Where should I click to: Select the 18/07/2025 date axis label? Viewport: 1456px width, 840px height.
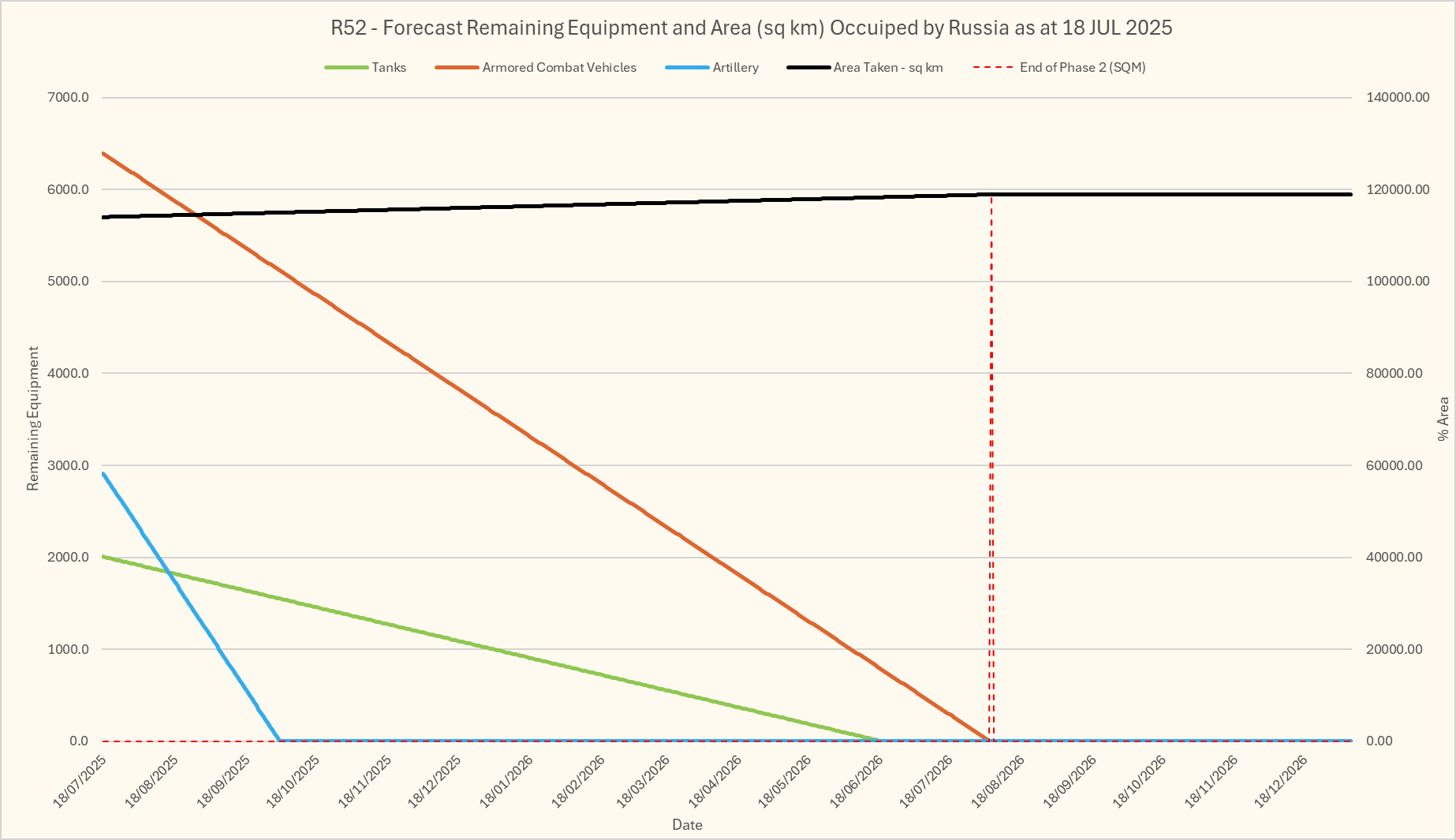click(x=80, y=781)
